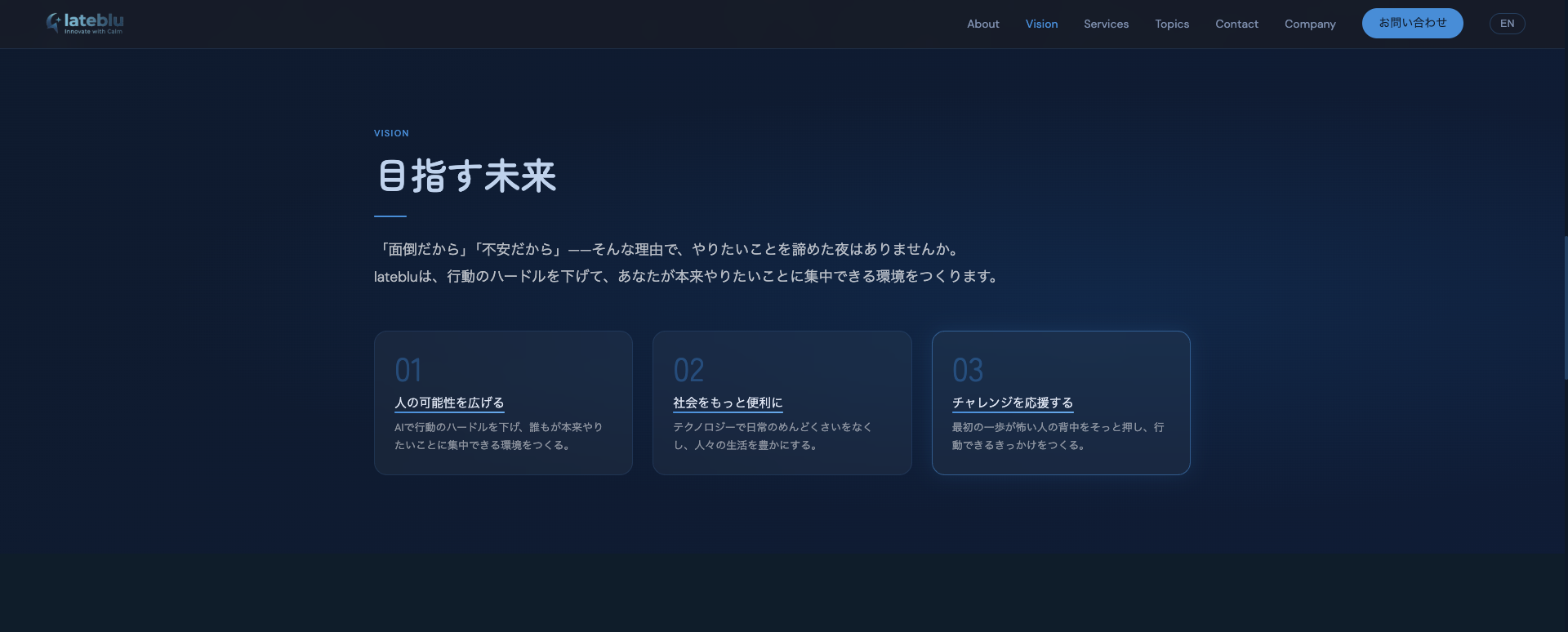Click the page scrollbar thumb

pyautogui.click(x=1565, y=309)
